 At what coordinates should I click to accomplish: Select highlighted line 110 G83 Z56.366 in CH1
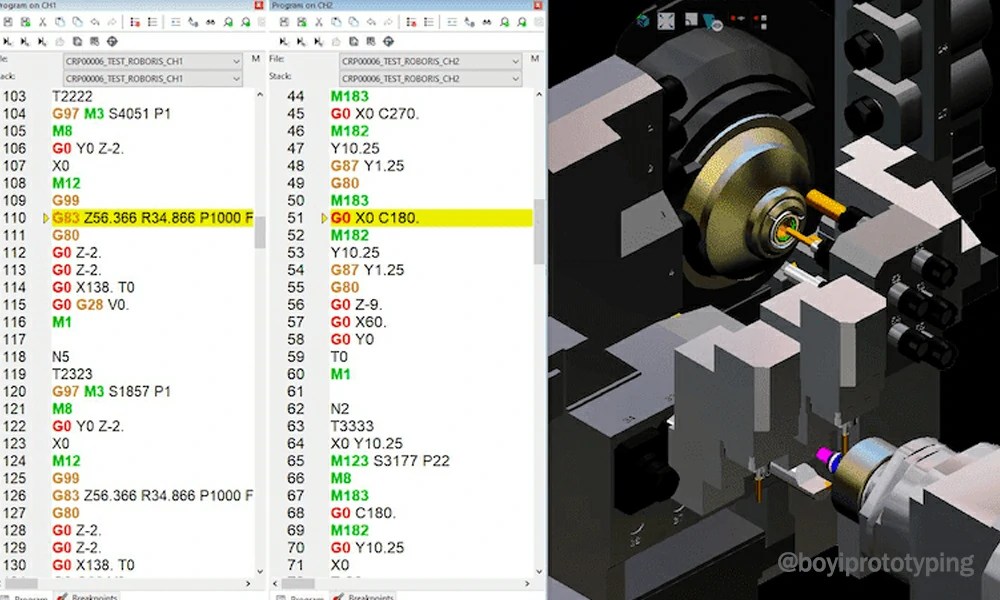(x=152, y=218)
